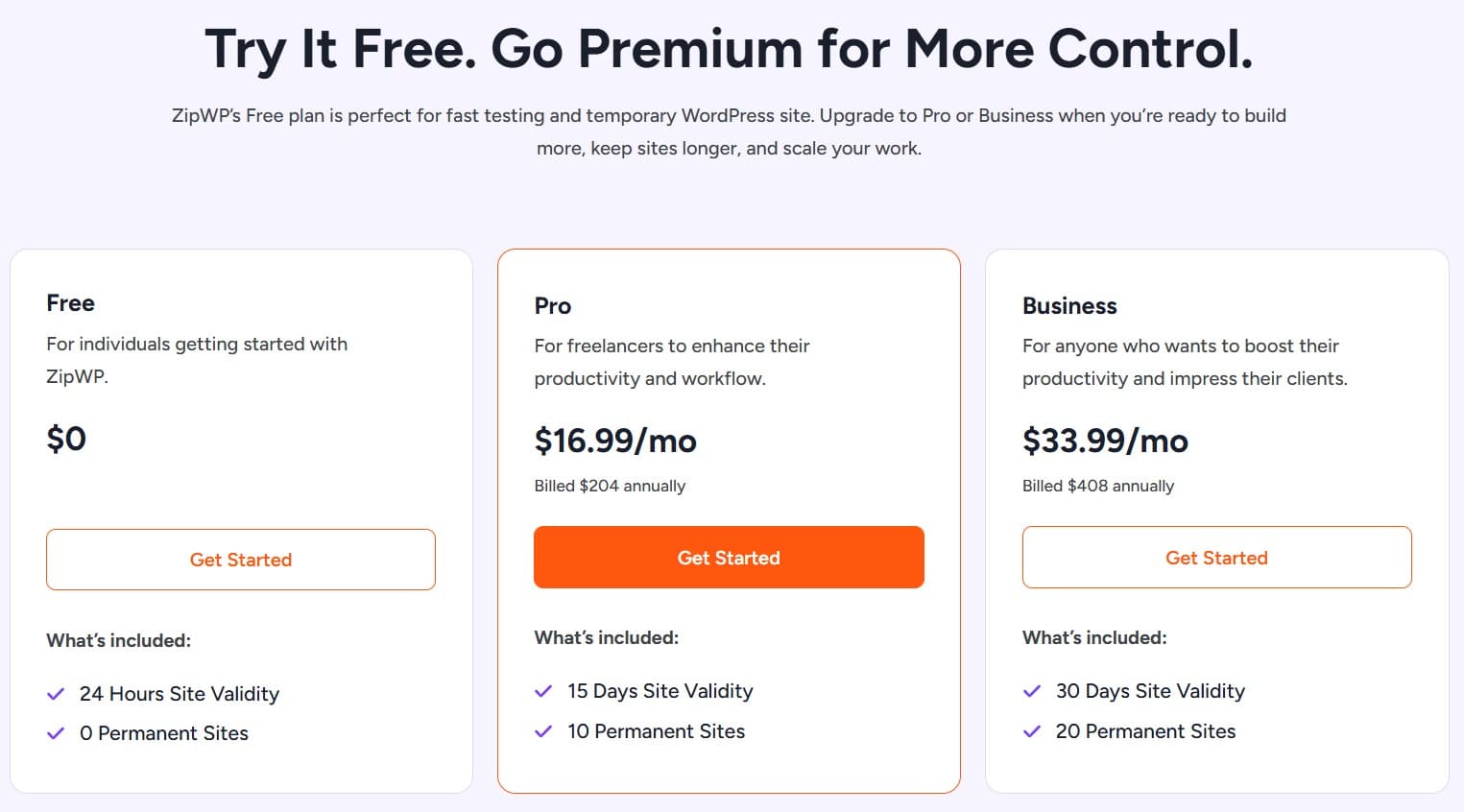Click the $16.99/mo price label

[616, 442]
